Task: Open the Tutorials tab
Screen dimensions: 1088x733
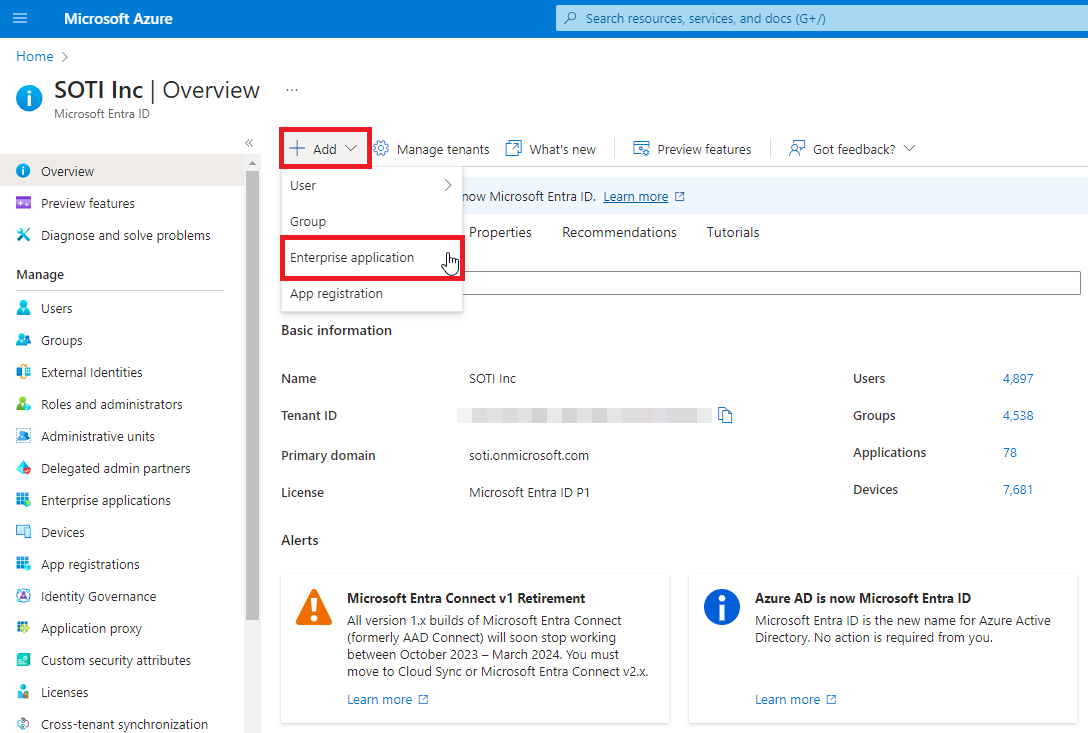Action: (x=732, y=232)
